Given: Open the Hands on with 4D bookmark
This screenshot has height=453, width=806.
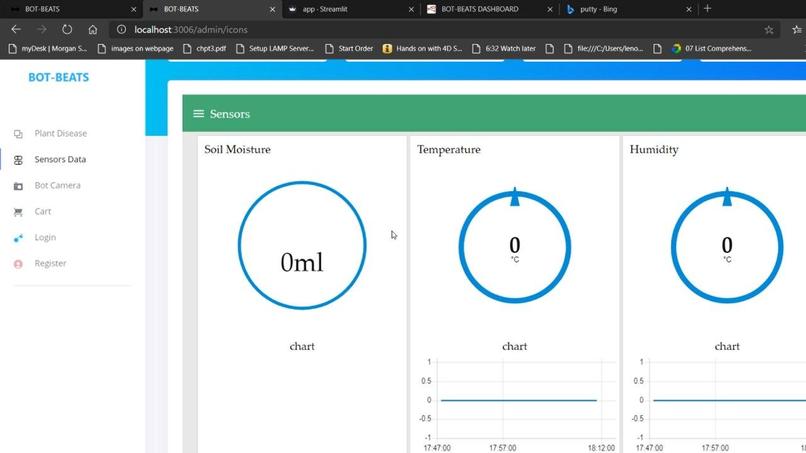Looking at the screenshot, I should point(423,48).
